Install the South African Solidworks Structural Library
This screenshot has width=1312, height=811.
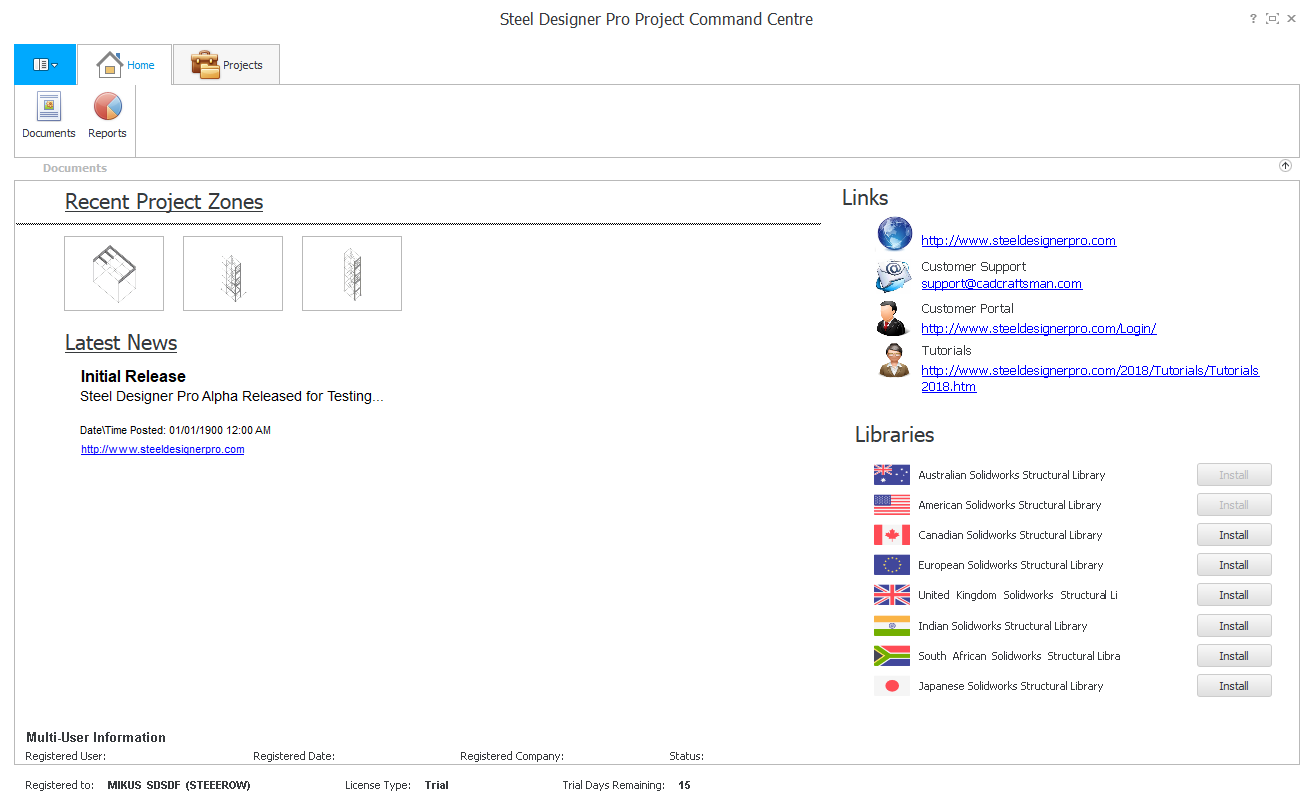click(1234, 656)
